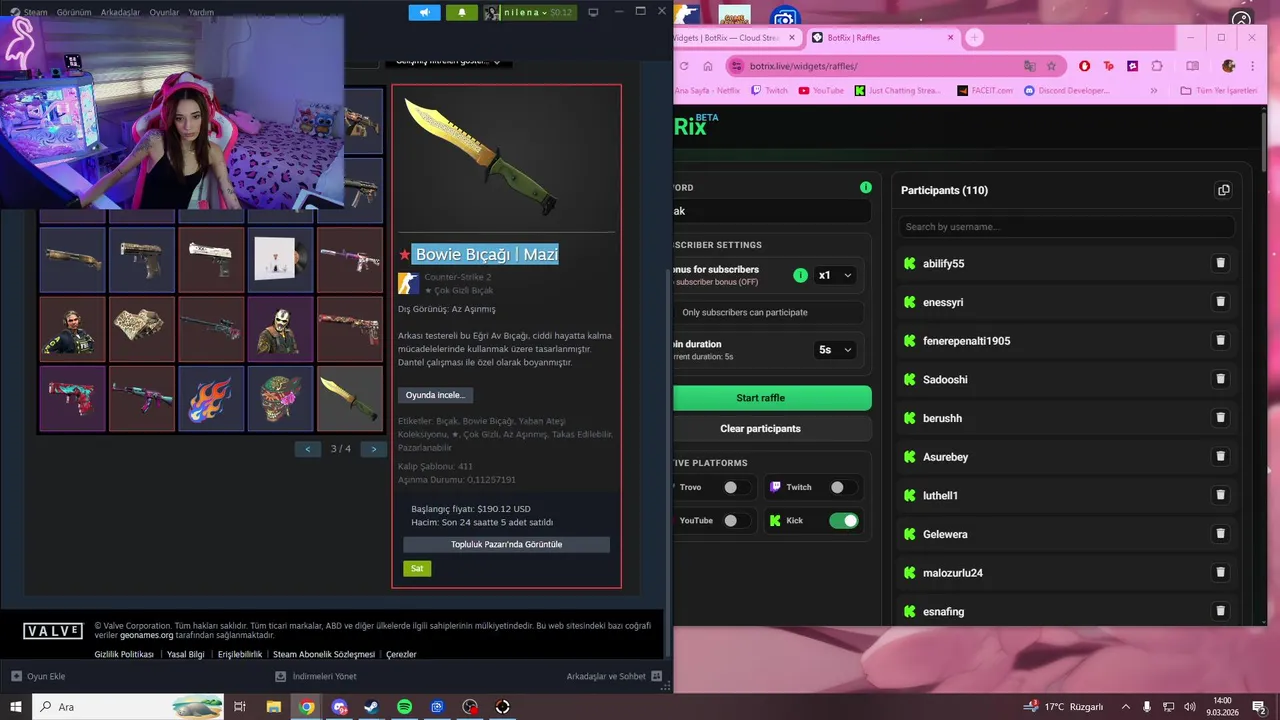Click the subscriber bonus info icon
The height and width of the screenshot is (720, 1280).
[800, 275]
